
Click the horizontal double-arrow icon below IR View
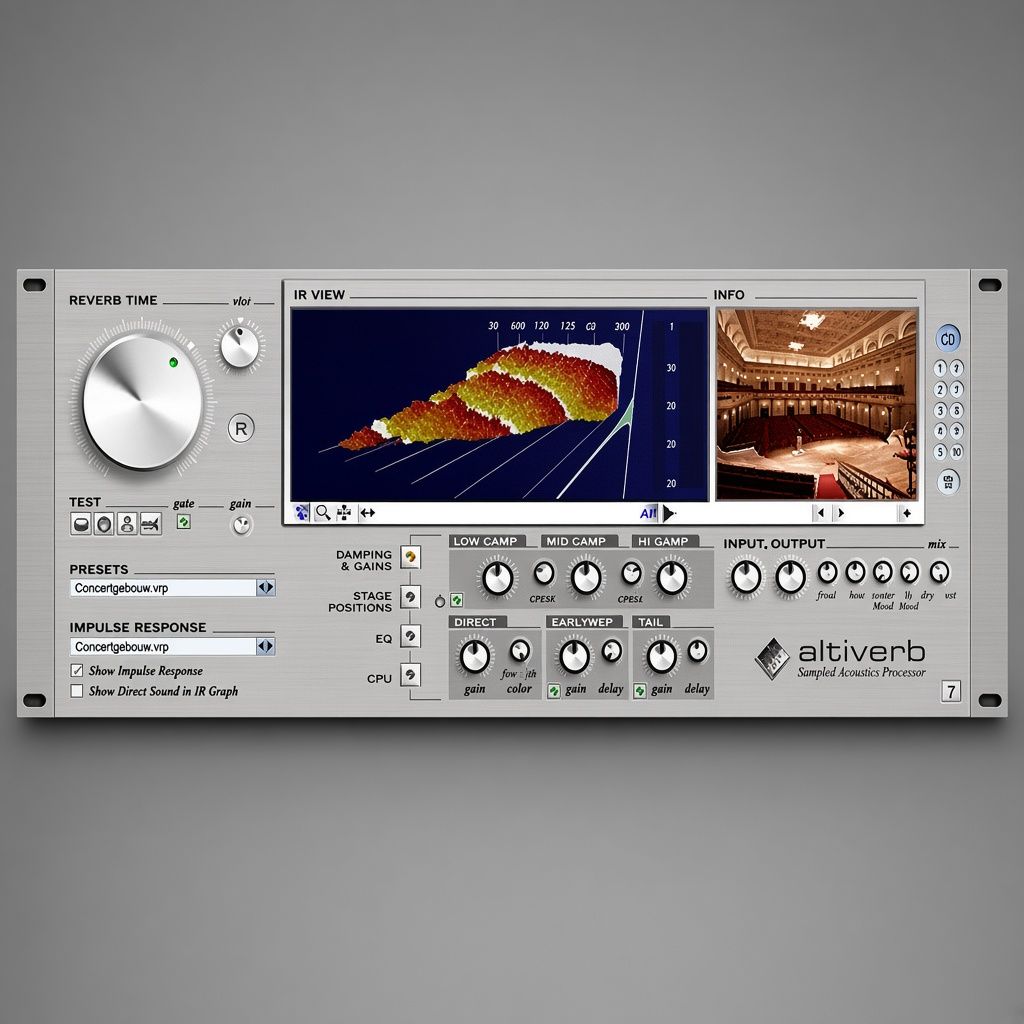[x=368, y=513]
